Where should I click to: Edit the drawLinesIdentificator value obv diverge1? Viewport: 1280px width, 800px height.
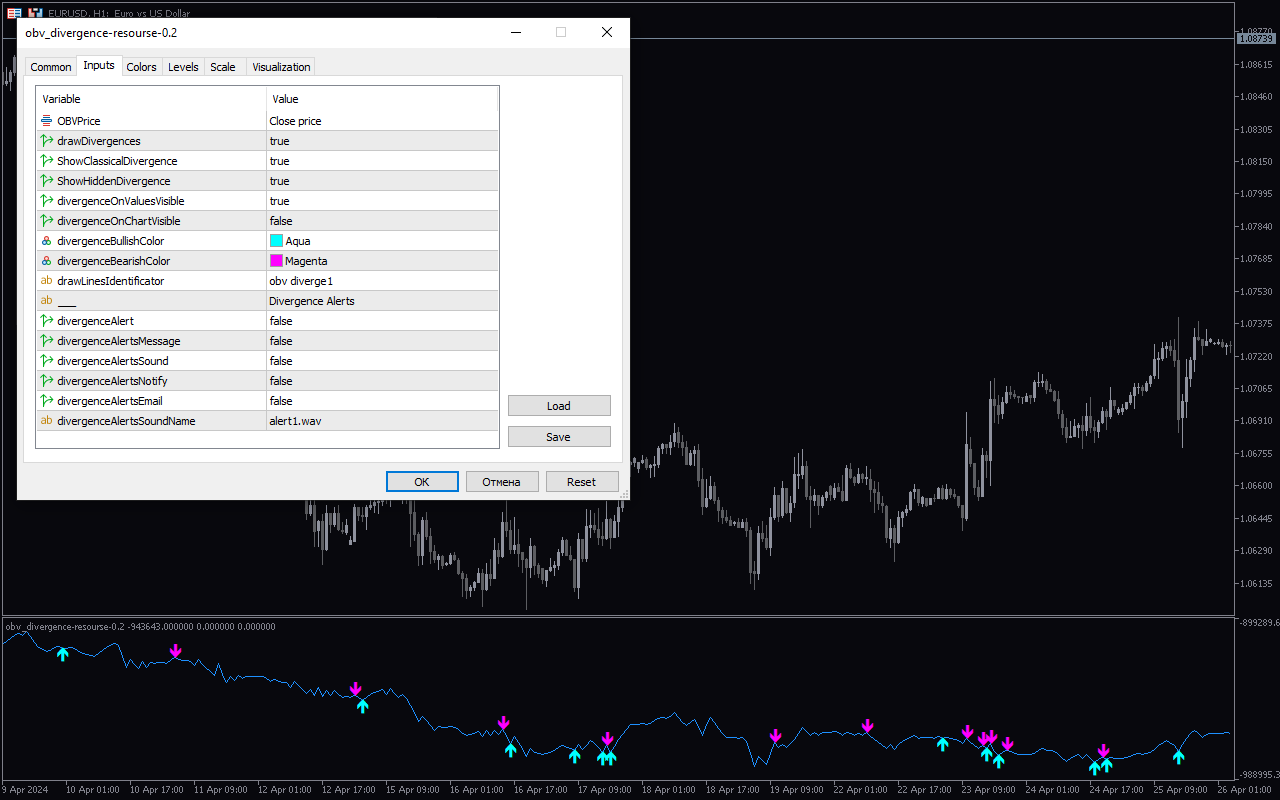pos(382,281)
